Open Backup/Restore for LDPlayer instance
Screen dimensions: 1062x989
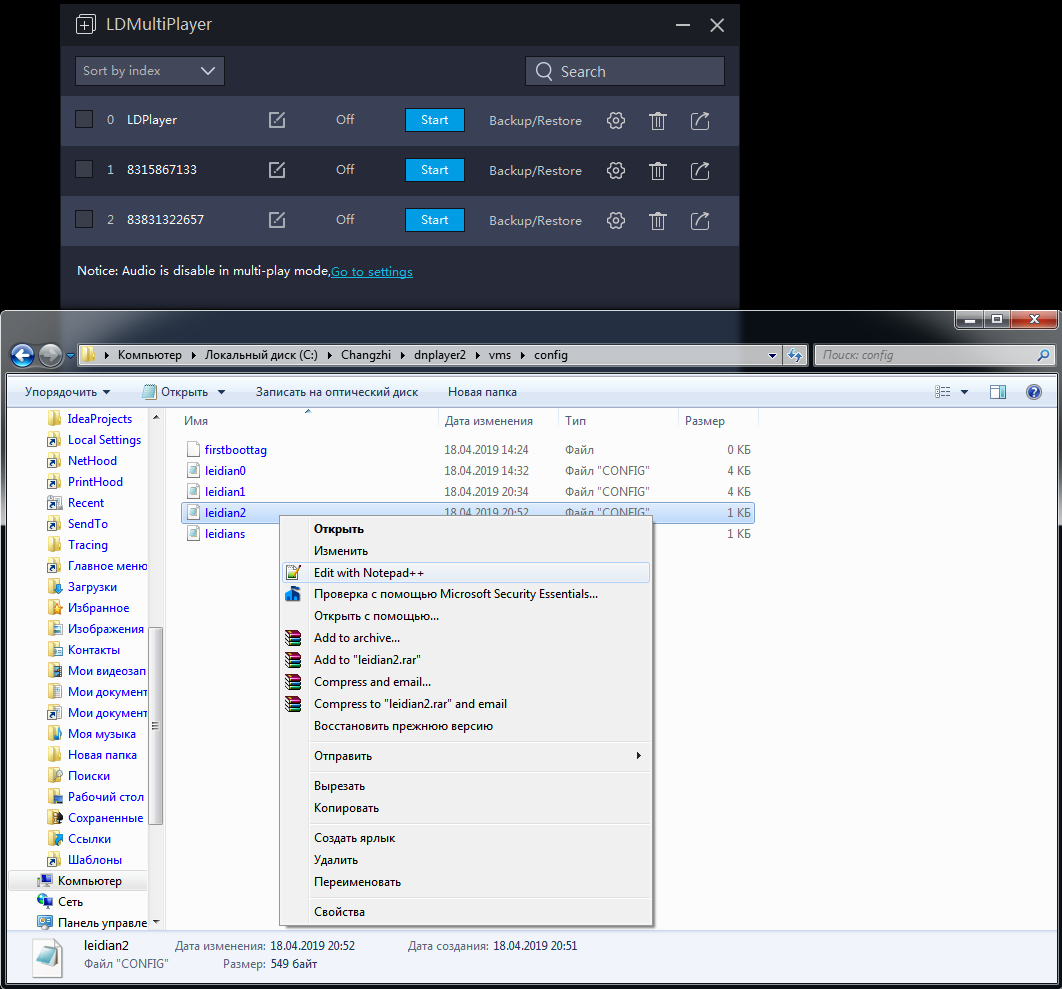coord(535,121)
